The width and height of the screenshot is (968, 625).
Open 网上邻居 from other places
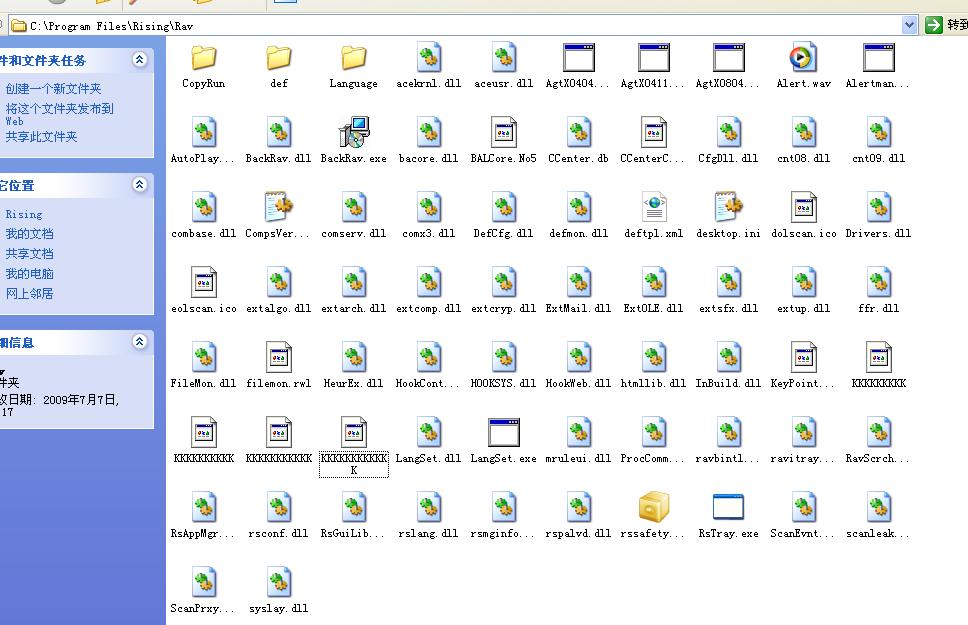29,293
